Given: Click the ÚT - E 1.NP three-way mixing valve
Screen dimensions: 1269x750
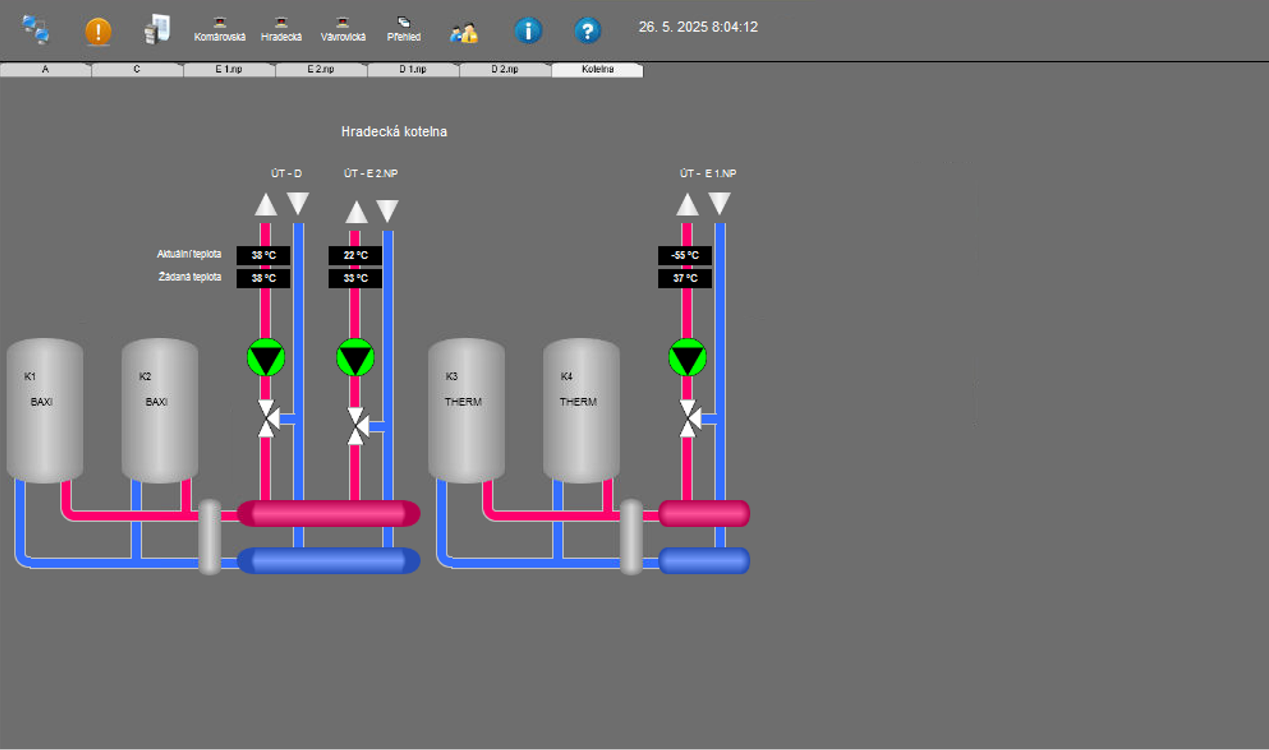Looking at the screenshot, I should 689,419.
